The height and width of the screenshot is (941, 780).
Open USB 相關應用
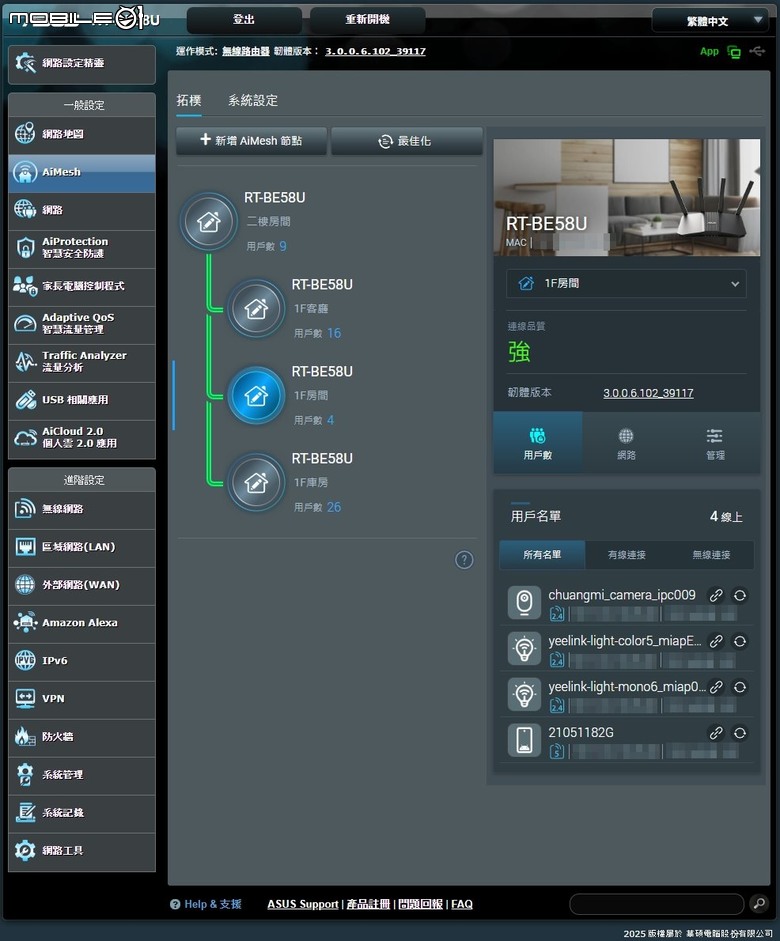pyautogui.click(x=82, y=400)
